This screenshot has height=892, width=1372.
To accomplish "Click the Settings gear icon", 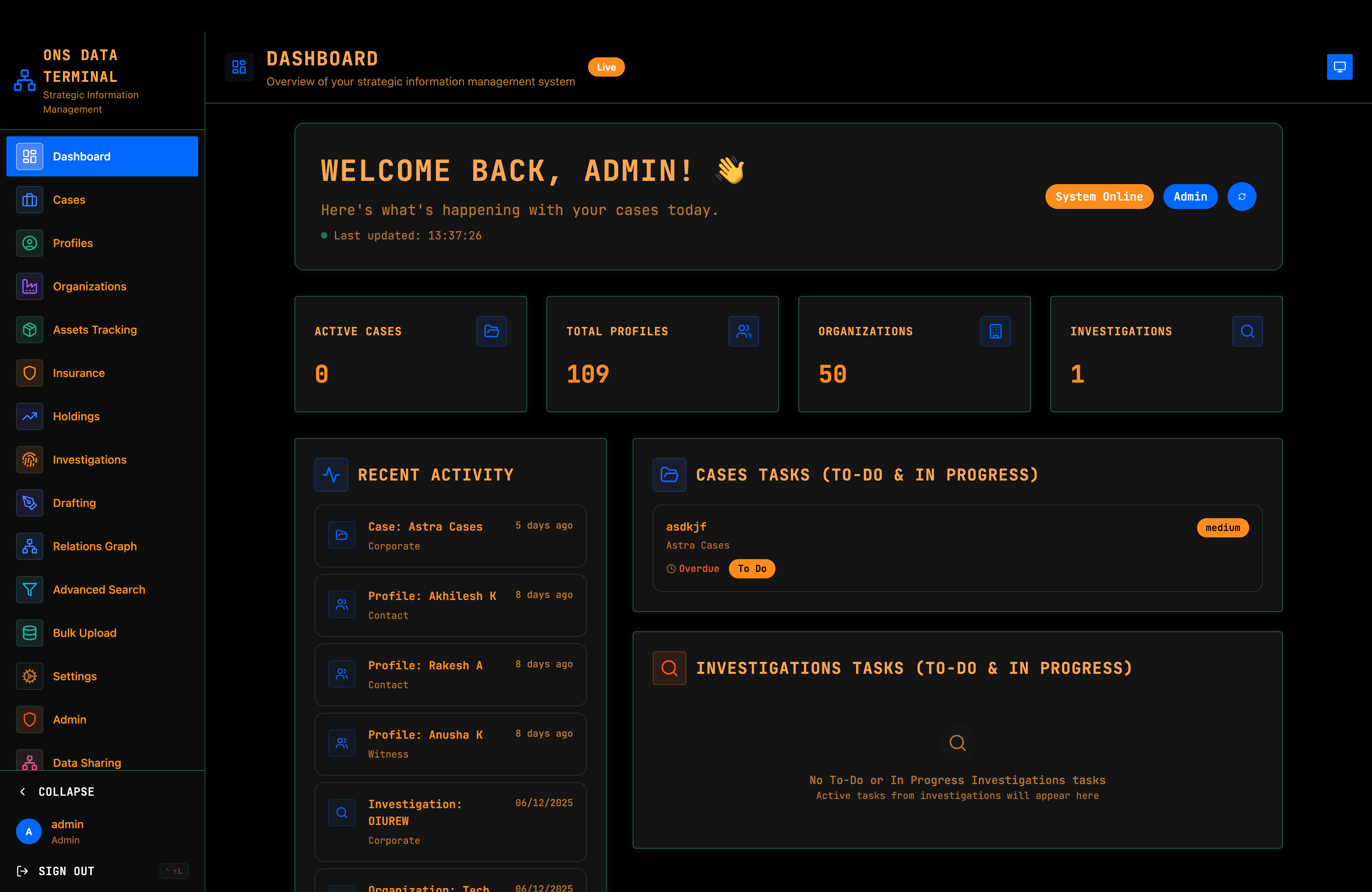I will click(29, 676).
